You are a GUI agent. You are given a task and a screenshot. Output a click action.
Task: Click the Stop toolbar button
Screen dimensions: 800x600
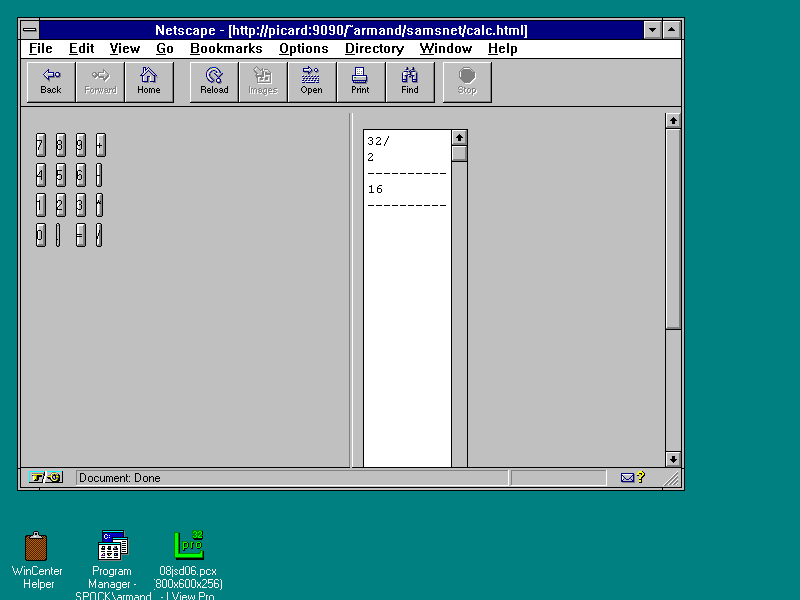point(467,82)
